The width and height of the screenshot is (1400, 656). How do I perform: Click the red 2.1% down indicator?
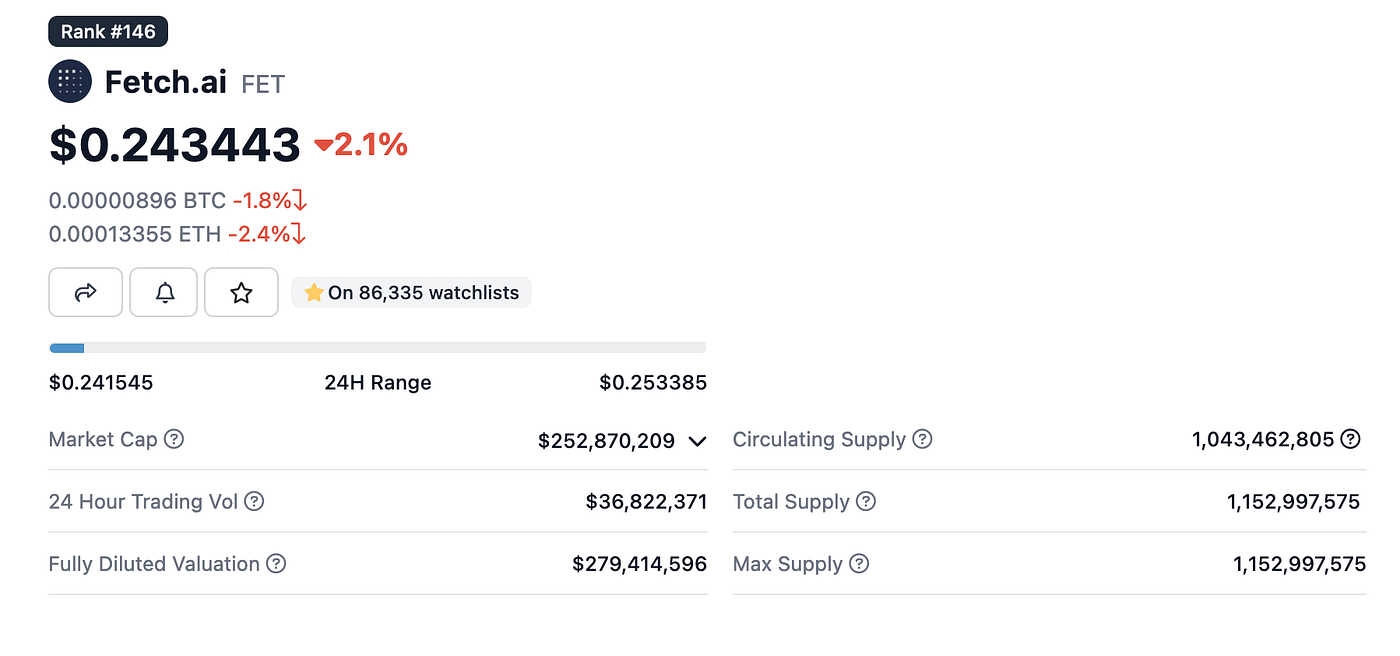pos(361,145)
